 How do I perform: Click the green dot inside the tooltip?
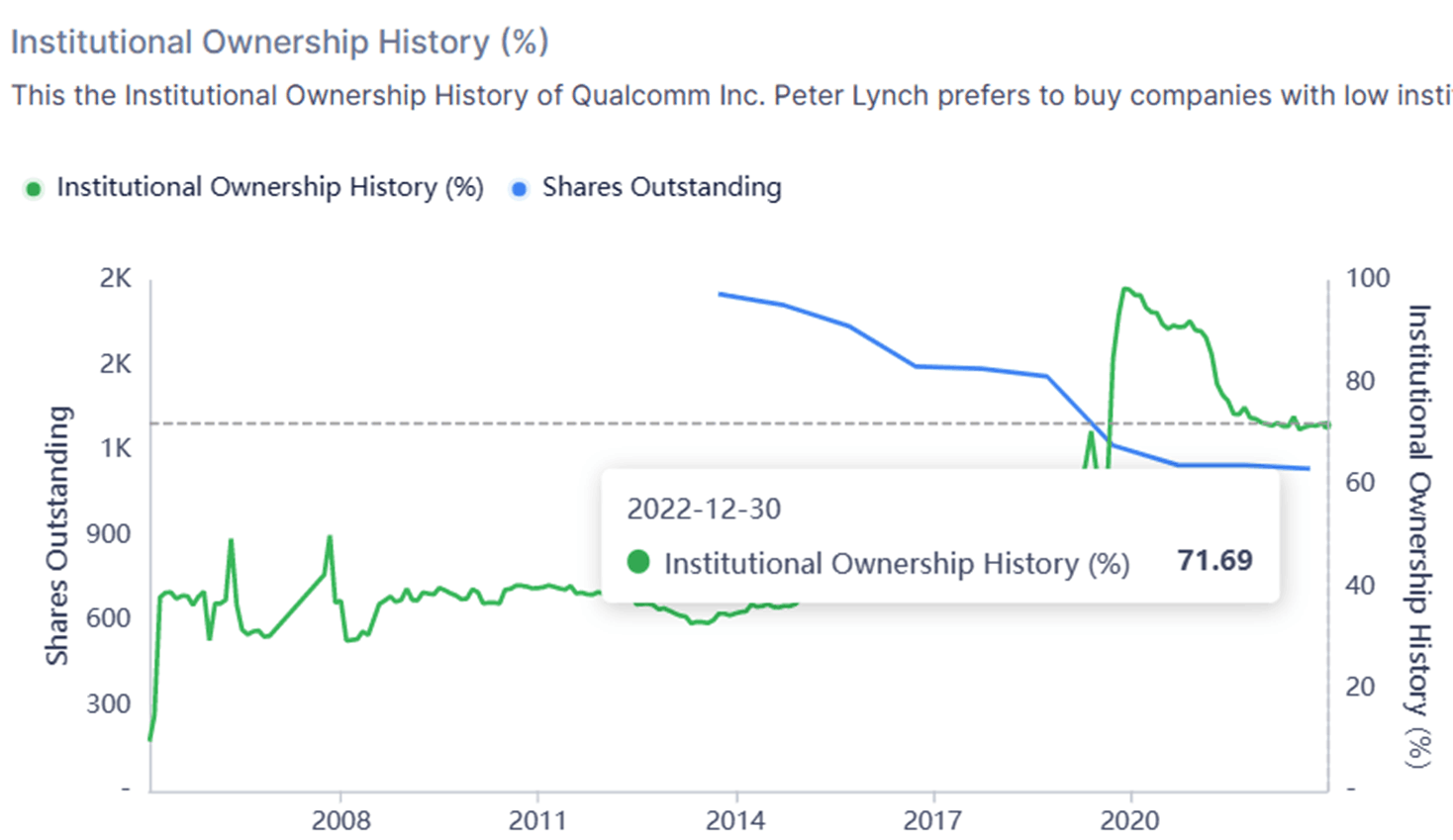(x=638, y=562)
